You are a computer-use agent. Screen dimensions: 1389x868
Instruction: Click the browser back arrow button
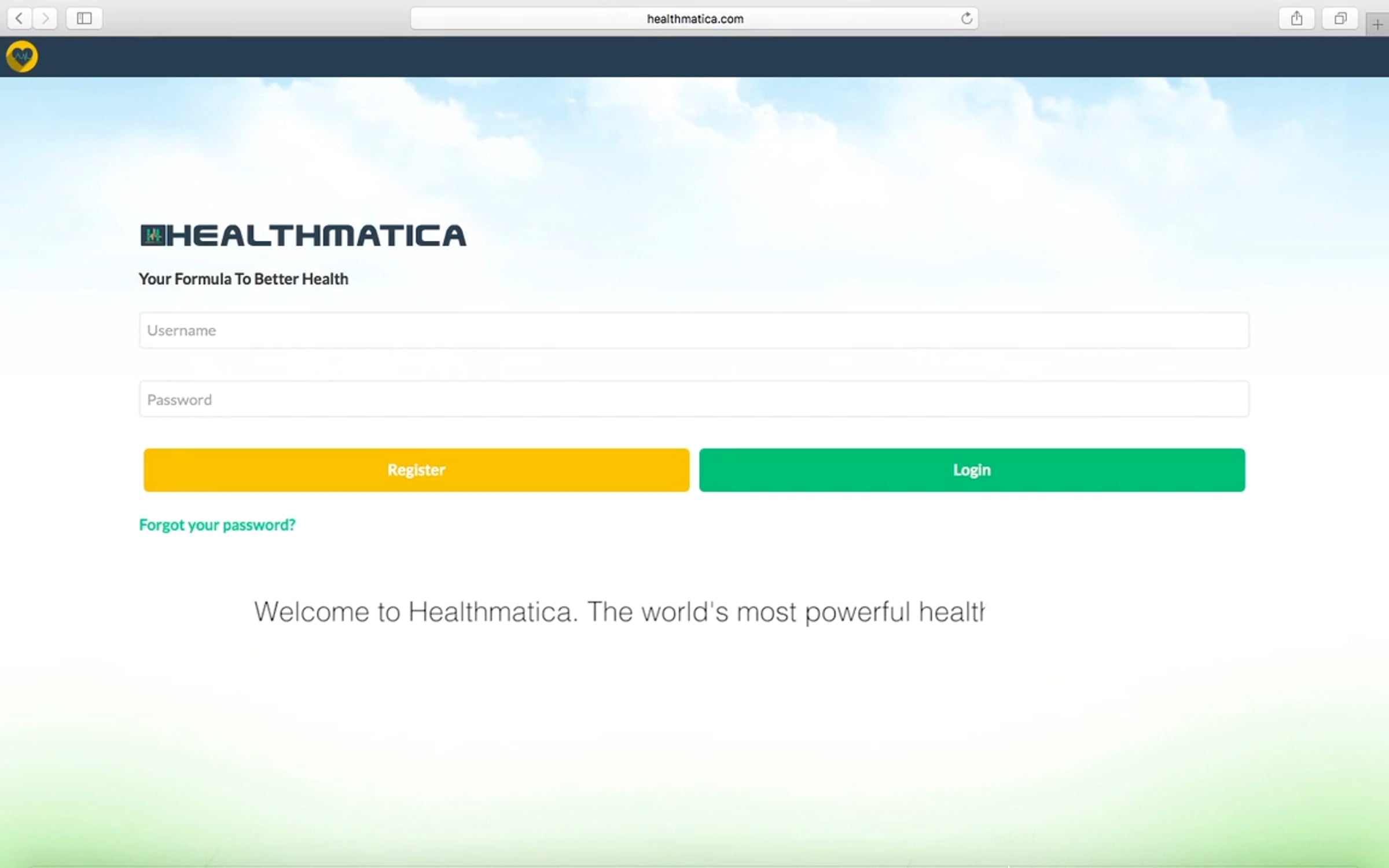(x=19, y=19)
